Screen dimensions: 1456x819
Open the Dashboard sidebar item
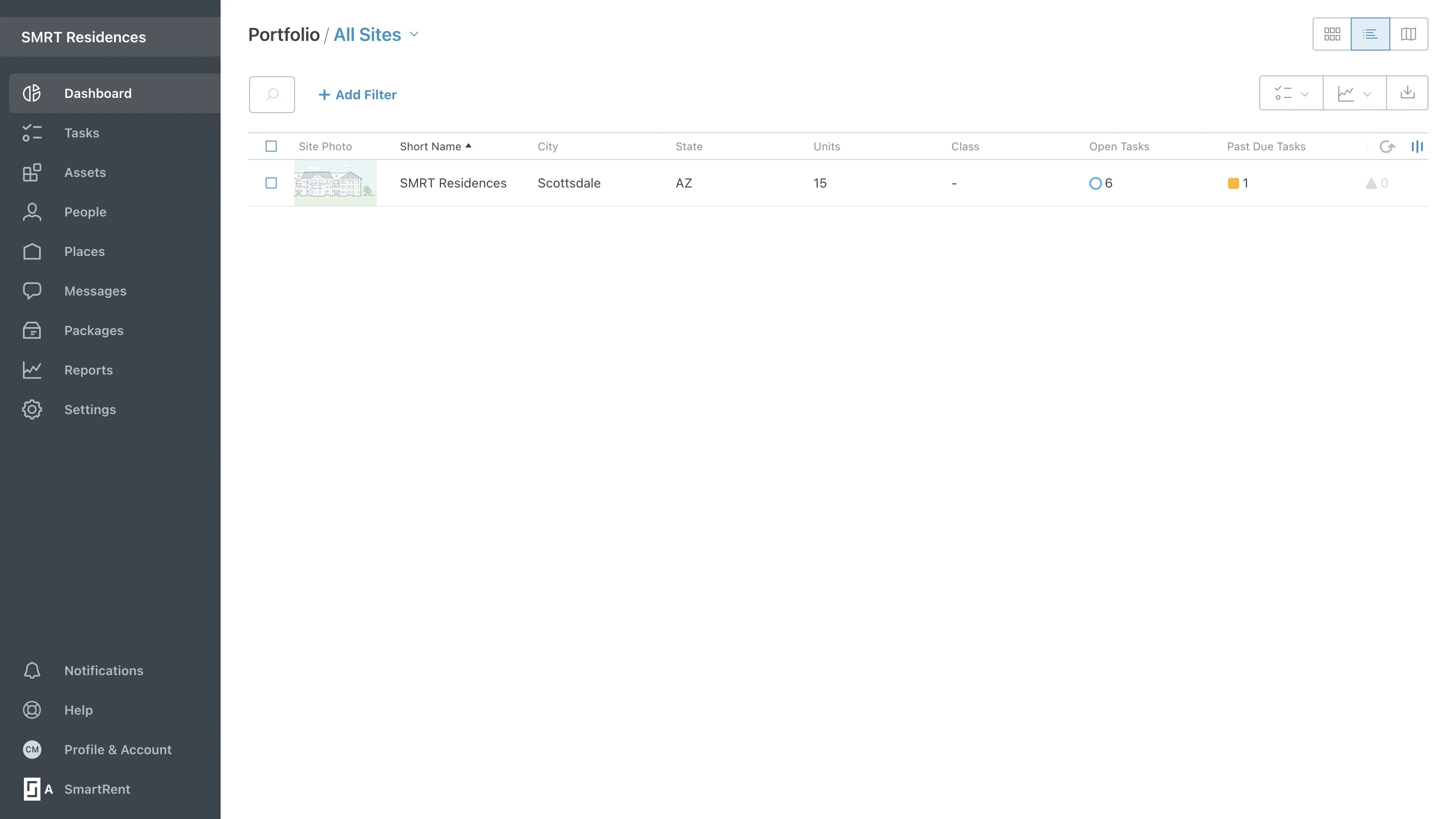pyautogui.click(x=115, y=93)
